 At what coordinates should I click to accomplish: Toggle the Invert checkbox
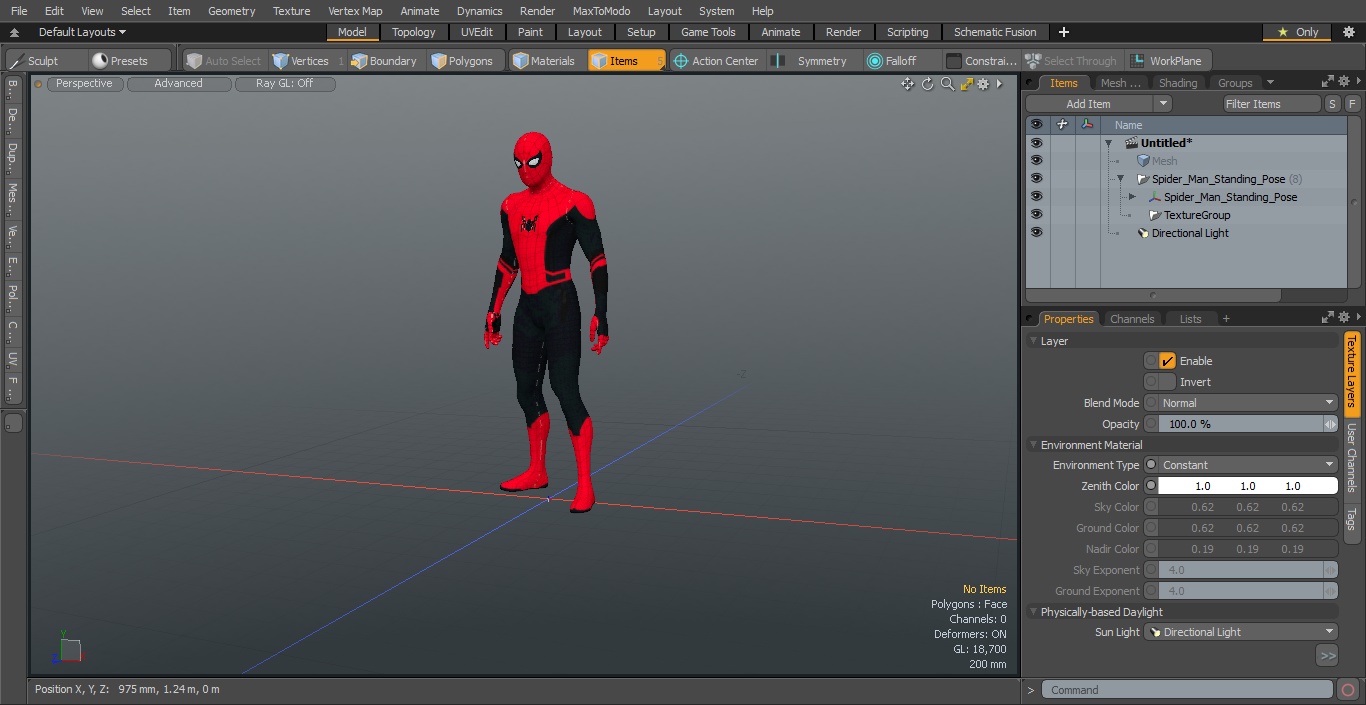(x=1167, y=382)
